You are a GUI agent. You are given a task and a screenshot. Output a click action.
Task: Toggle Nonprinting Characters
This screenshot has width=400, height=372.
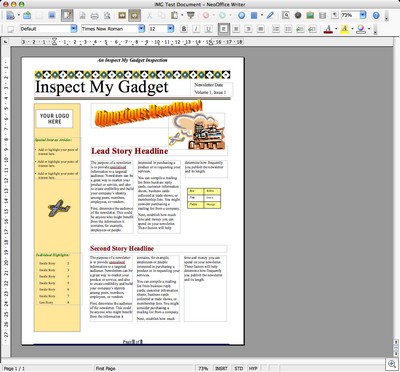335,15
